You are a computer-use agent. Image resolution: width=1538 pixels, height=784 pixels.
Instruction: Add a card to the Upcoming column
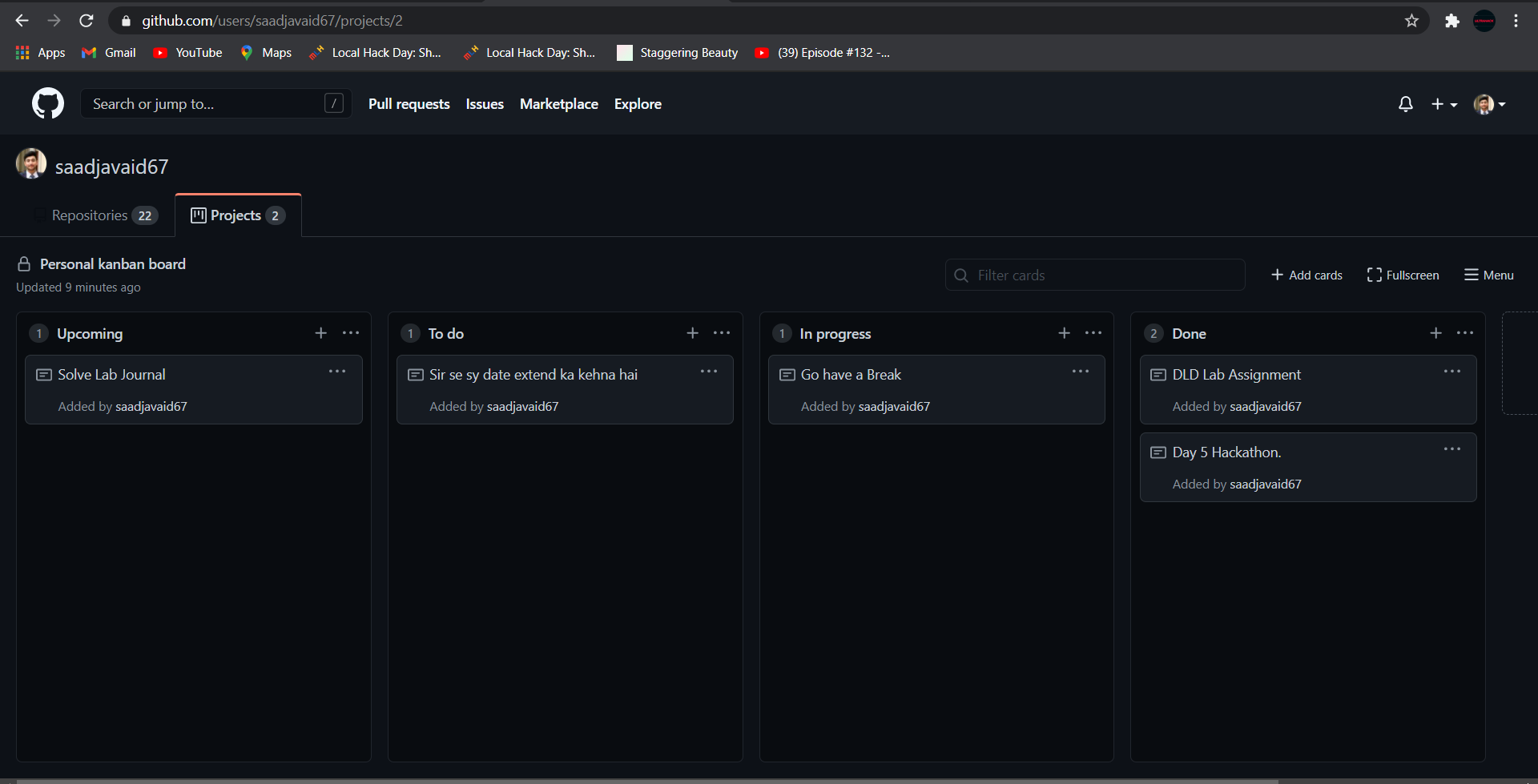click(320, 332)
